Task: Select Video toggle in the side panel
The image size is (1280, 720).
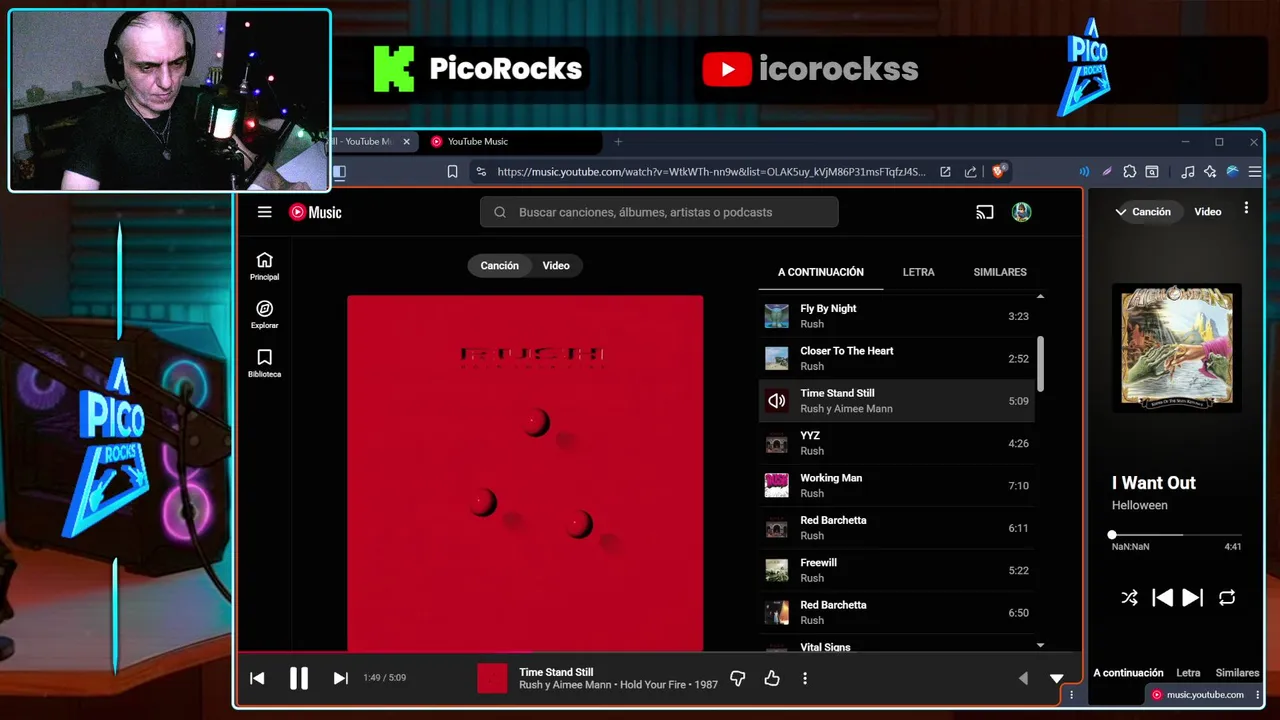Action: [1208, 212]
